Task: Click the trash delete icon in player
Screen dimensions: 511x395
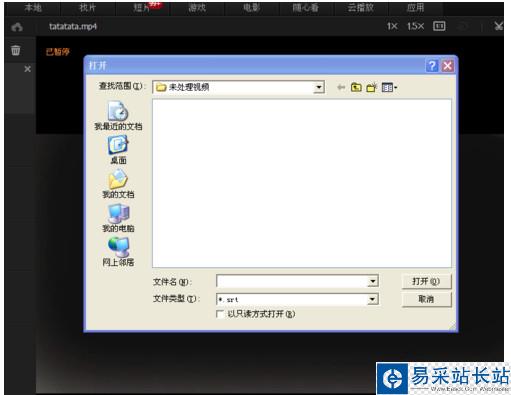Action: [x=16, y=50]
